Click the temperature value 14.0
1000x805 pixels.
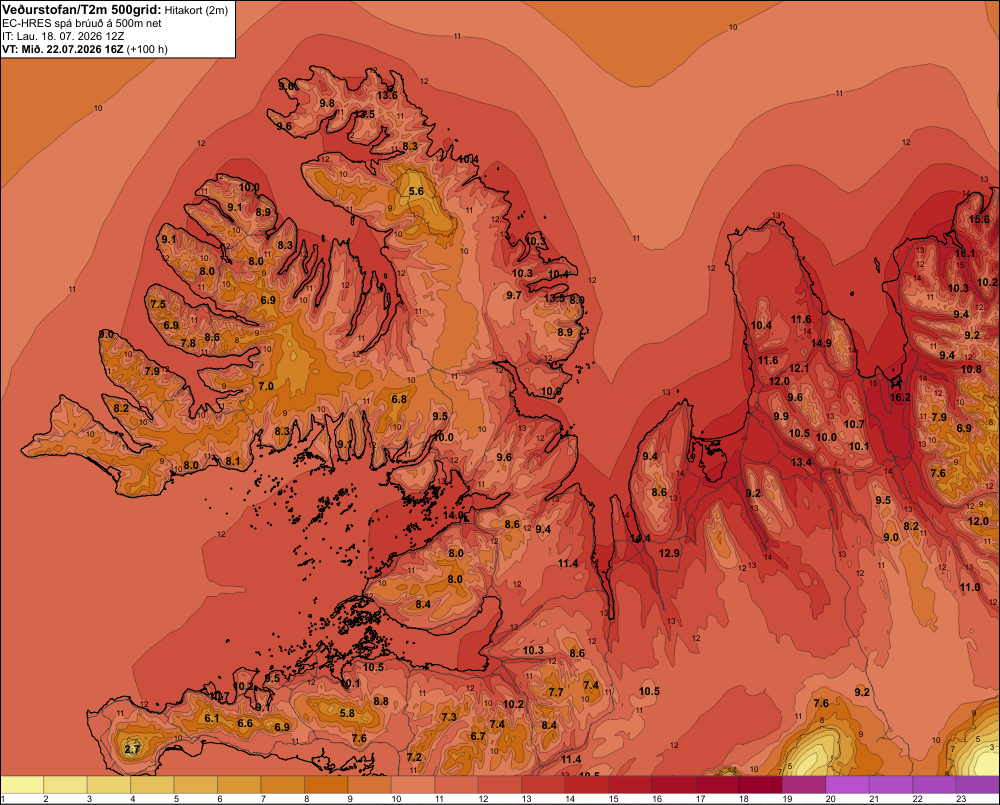point(453,515)
